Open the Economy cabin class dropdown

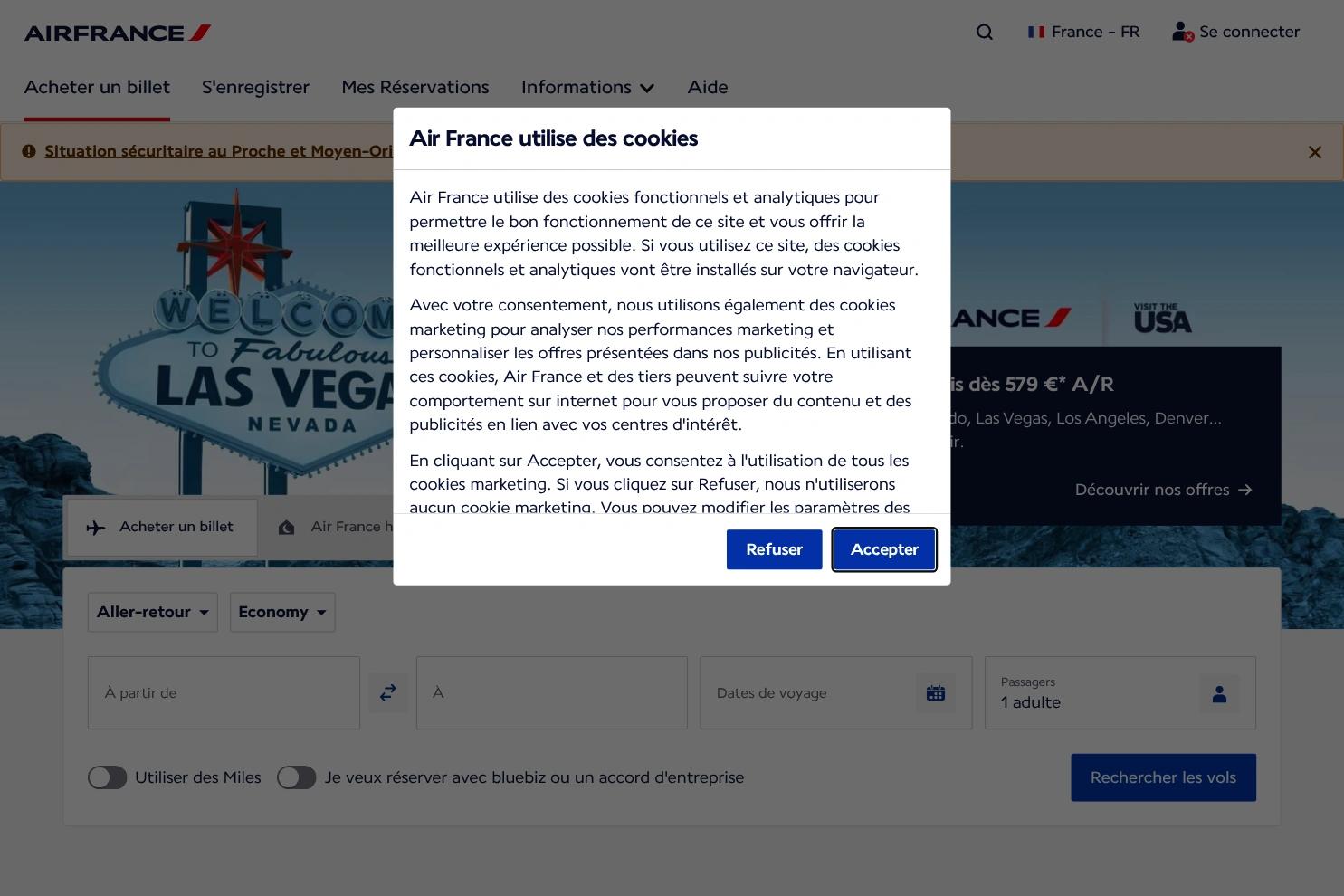click(x=282, y=612)
